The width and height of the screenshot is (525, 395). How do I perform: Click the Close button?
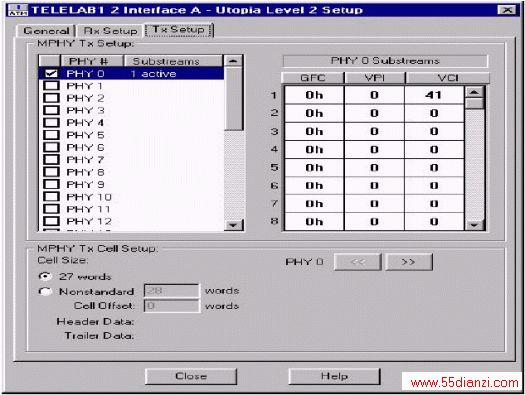coord(191,376)
